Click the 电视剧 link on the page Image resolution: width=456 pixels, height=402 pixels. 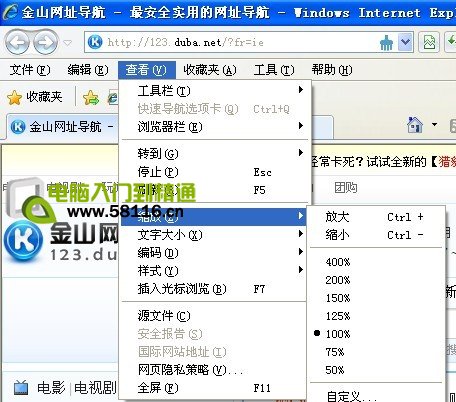coord(95,388)
